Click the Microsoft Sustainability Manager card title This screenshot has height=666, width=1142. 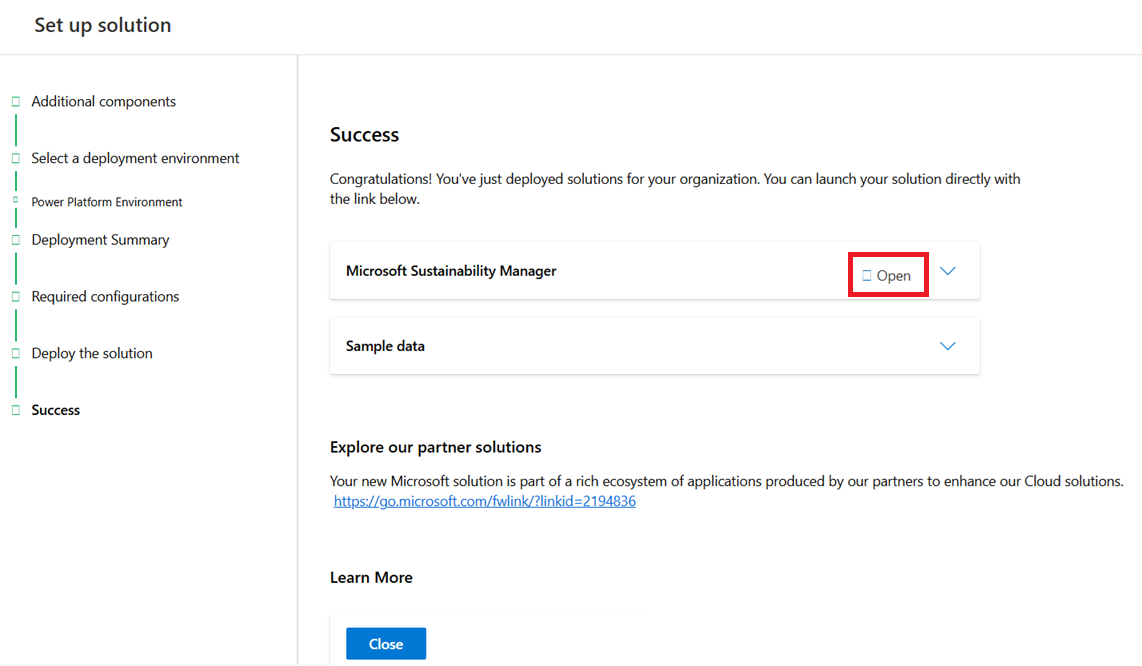[451, 271]
